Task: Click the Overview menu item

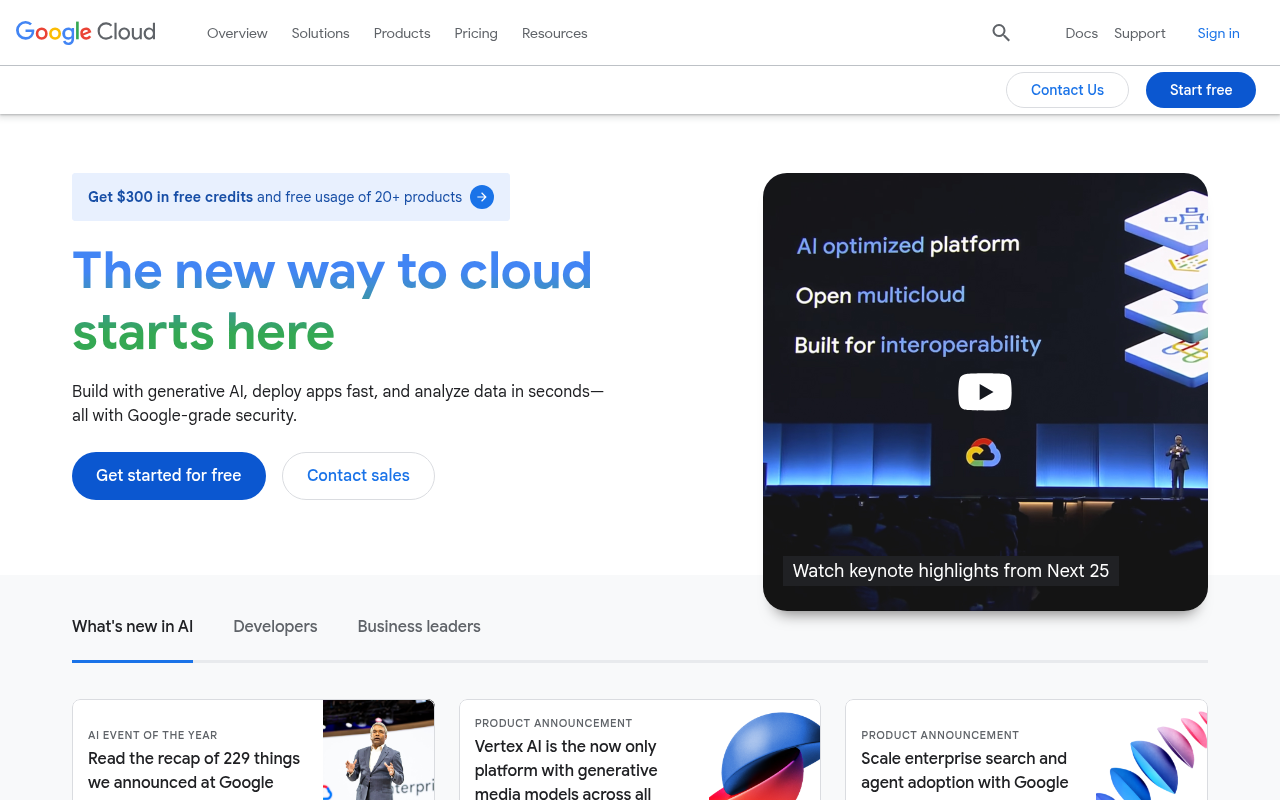Action: (237, 32)
